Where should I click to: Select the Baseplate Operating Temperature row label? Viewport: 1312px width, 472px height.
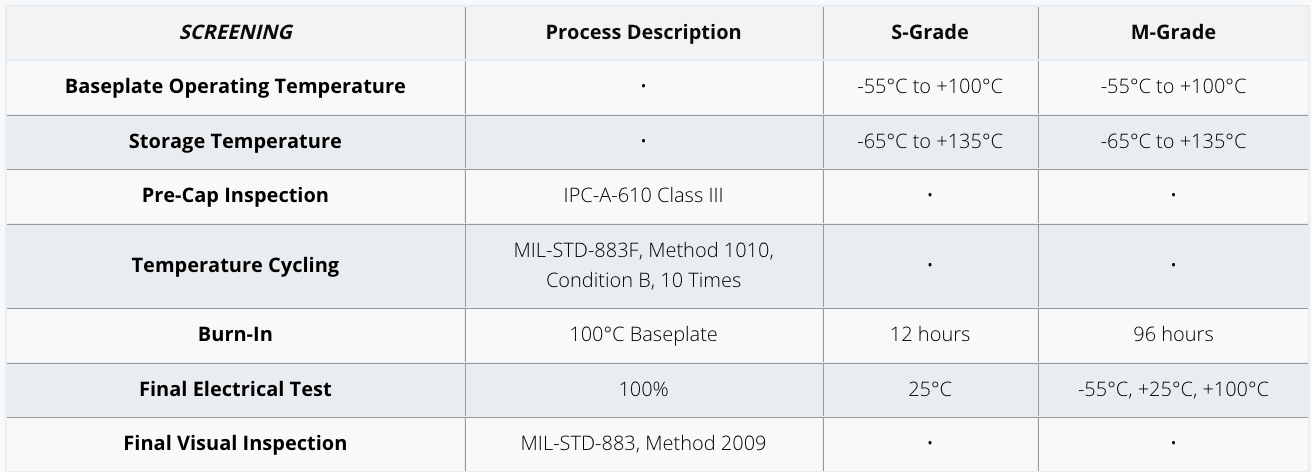[x=235, y=86]
